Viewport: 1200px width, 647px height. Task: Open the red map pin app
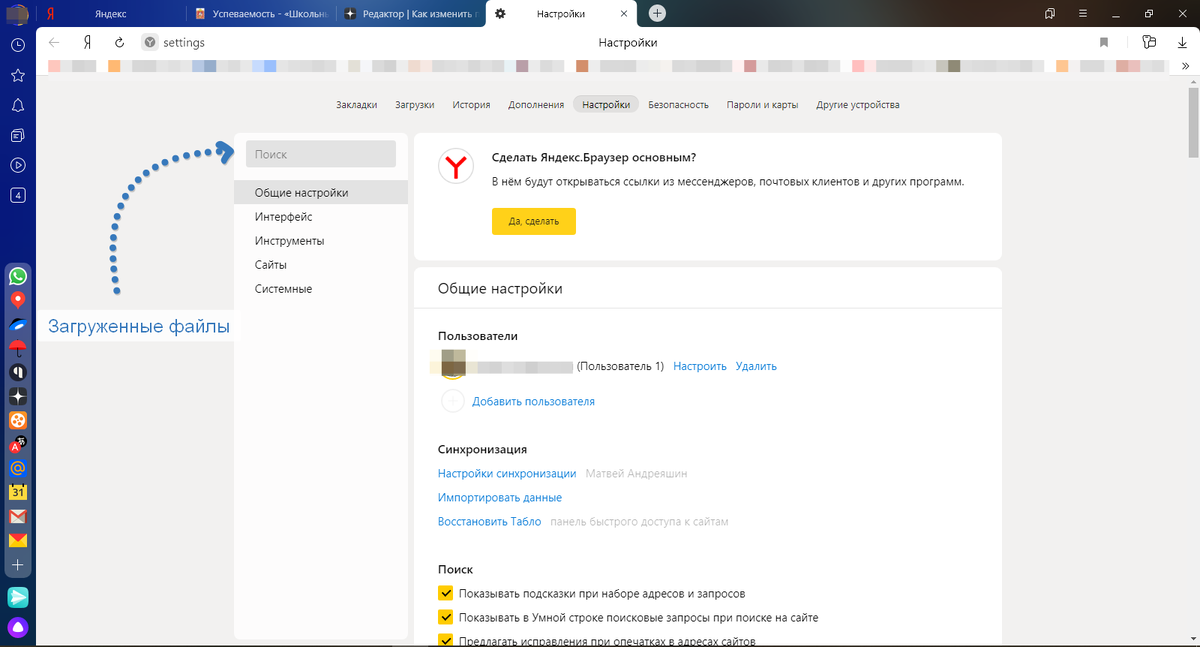click(x=18, y=300)
